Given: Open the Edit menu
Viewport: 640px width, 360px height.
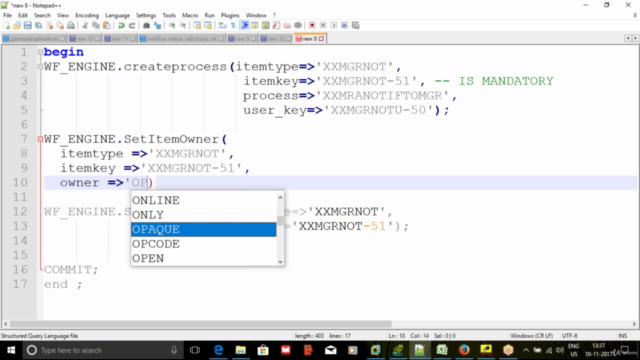Looking at the screenshot, I should (23, 15).
